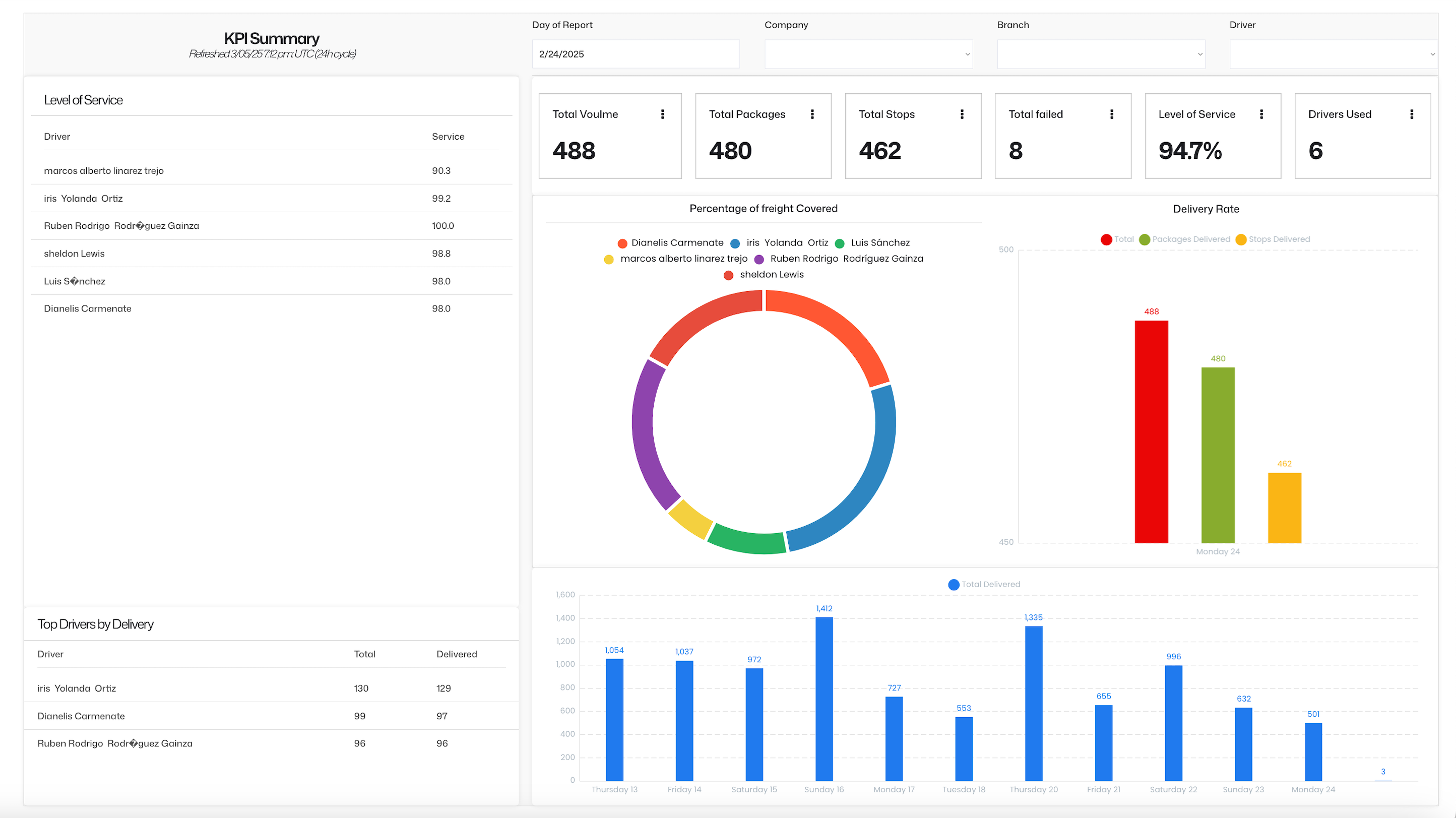Click the Delivered column header in Top Drivers
Image resolution: width=1456 pixels, height=818 pixels.
pos(456,654)
